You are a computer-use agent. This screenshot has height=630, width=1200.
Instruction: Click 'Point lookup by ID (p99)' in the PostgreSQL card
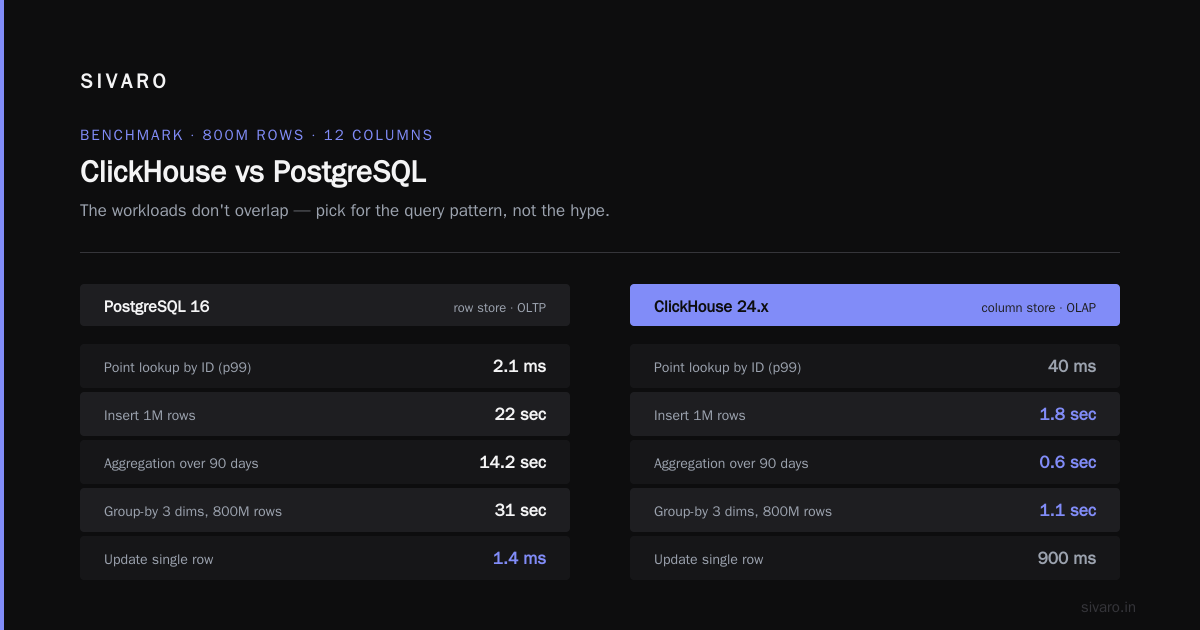point(178,367)
